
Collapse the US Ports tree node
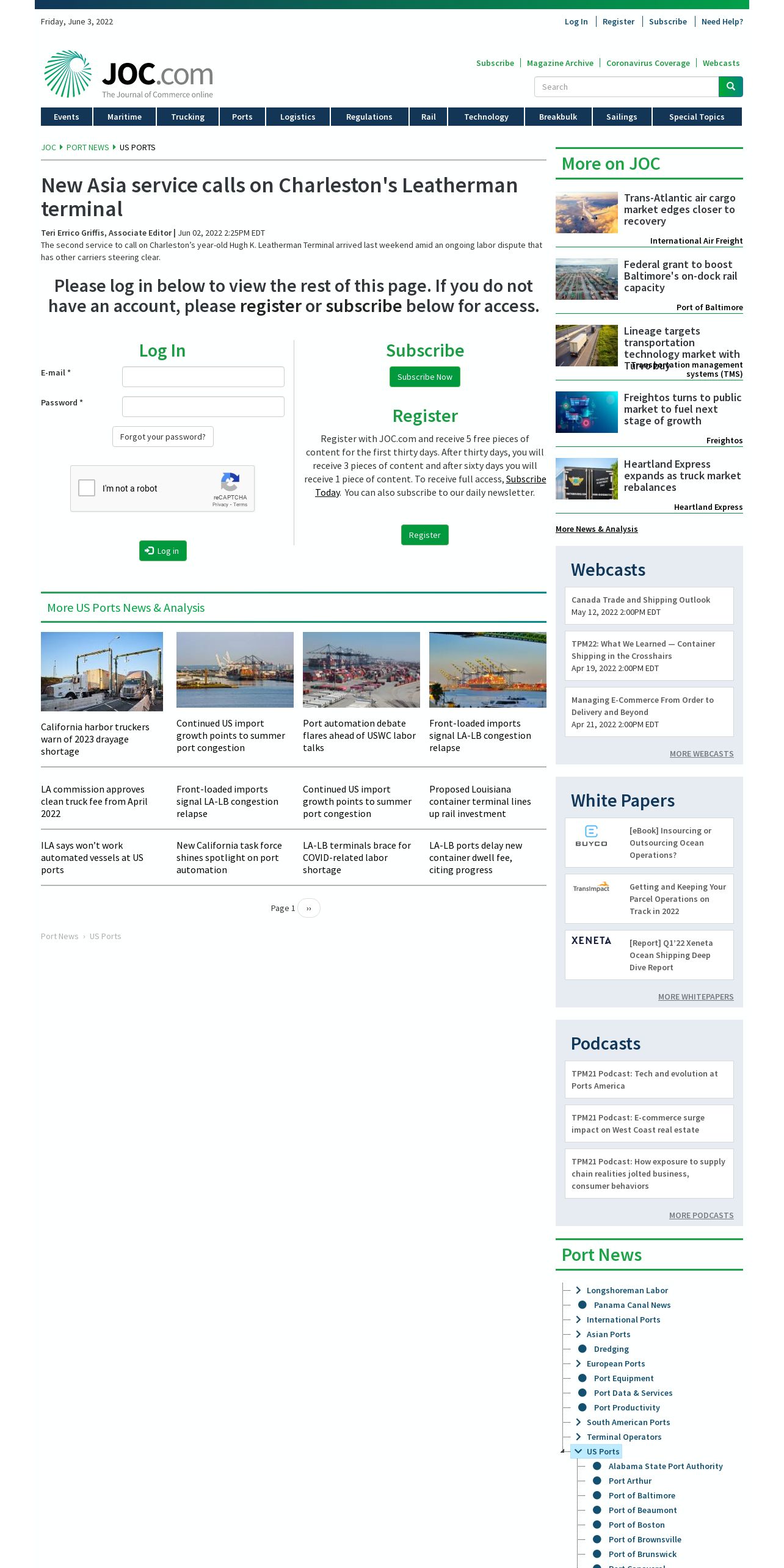coord(578,1451)
